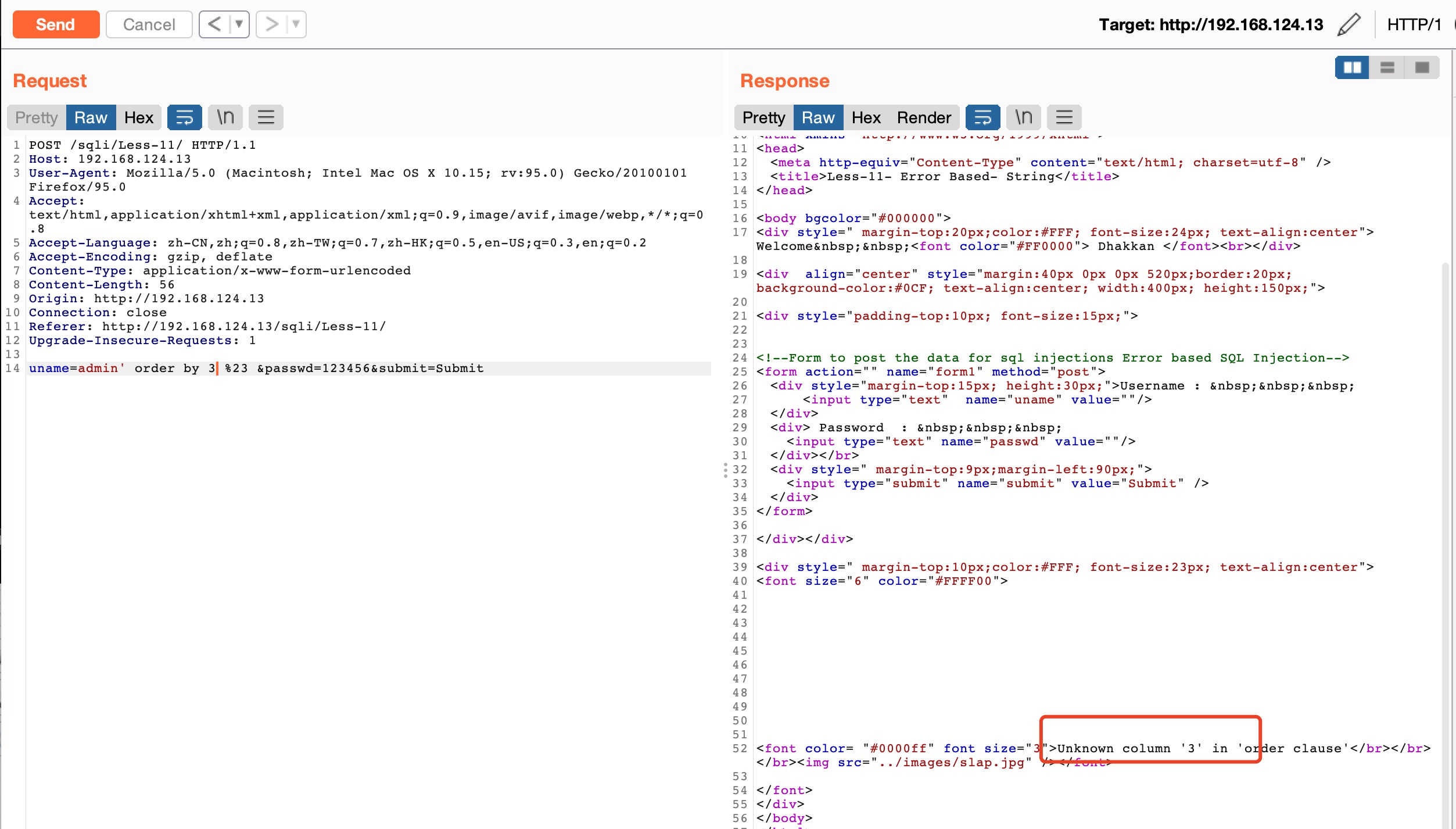Open the HTTP/1 protocol selector
This screenshot has height=829, width=1456.
coord(1414,25)
